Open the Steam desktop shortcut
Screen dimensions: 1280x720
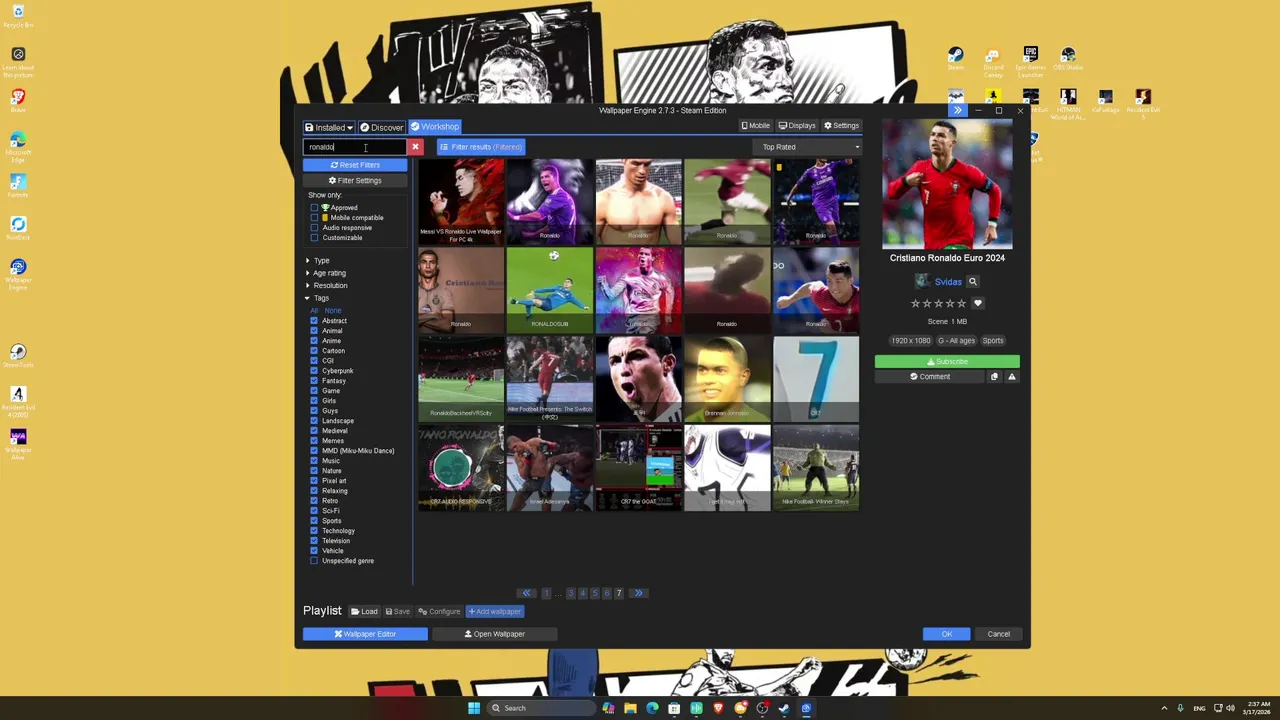pos(956,59)
